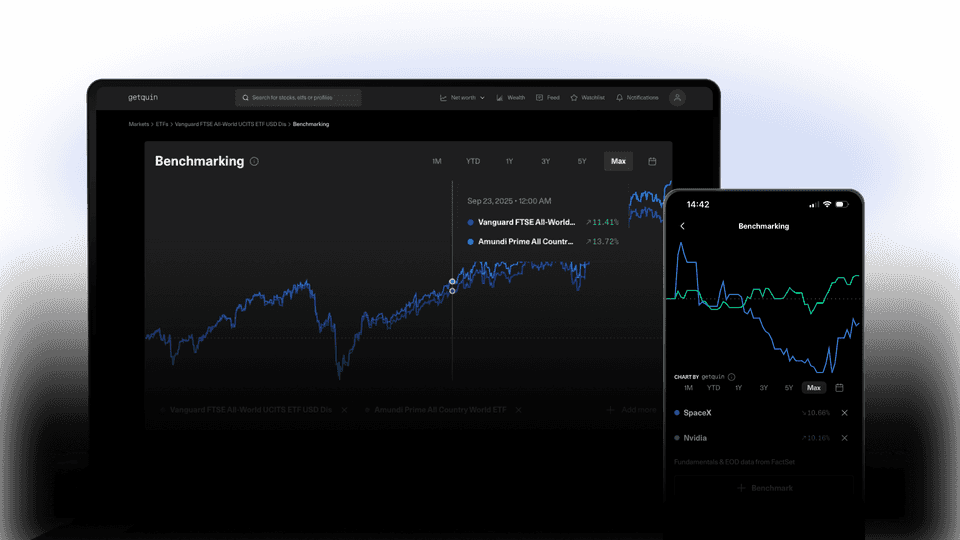Select 1Y range on phone chart
The image size is (960, 540).
click(x=738, y=388)
